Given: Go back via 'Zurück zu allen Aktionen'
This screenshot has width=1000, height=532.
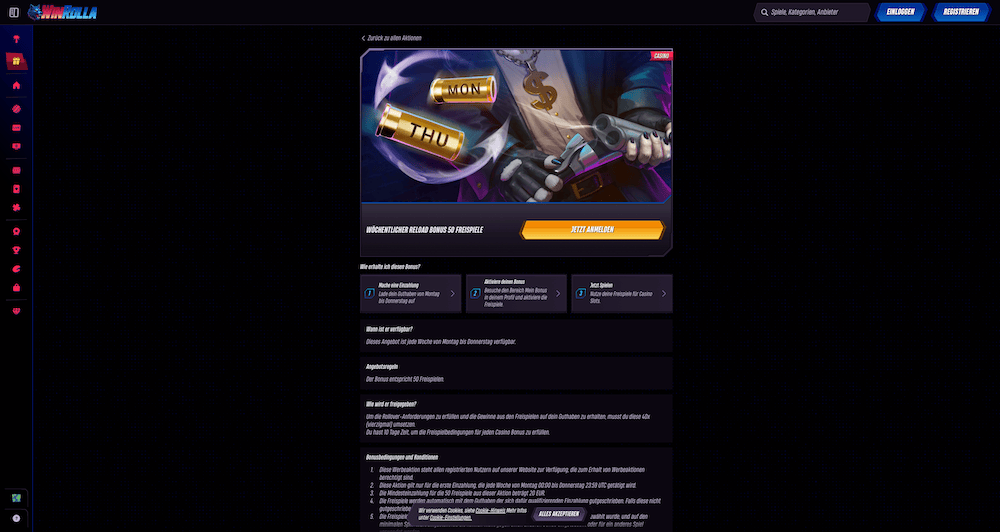Looking at the screenshot, I should pyautogui.click(x=391, y=38).
